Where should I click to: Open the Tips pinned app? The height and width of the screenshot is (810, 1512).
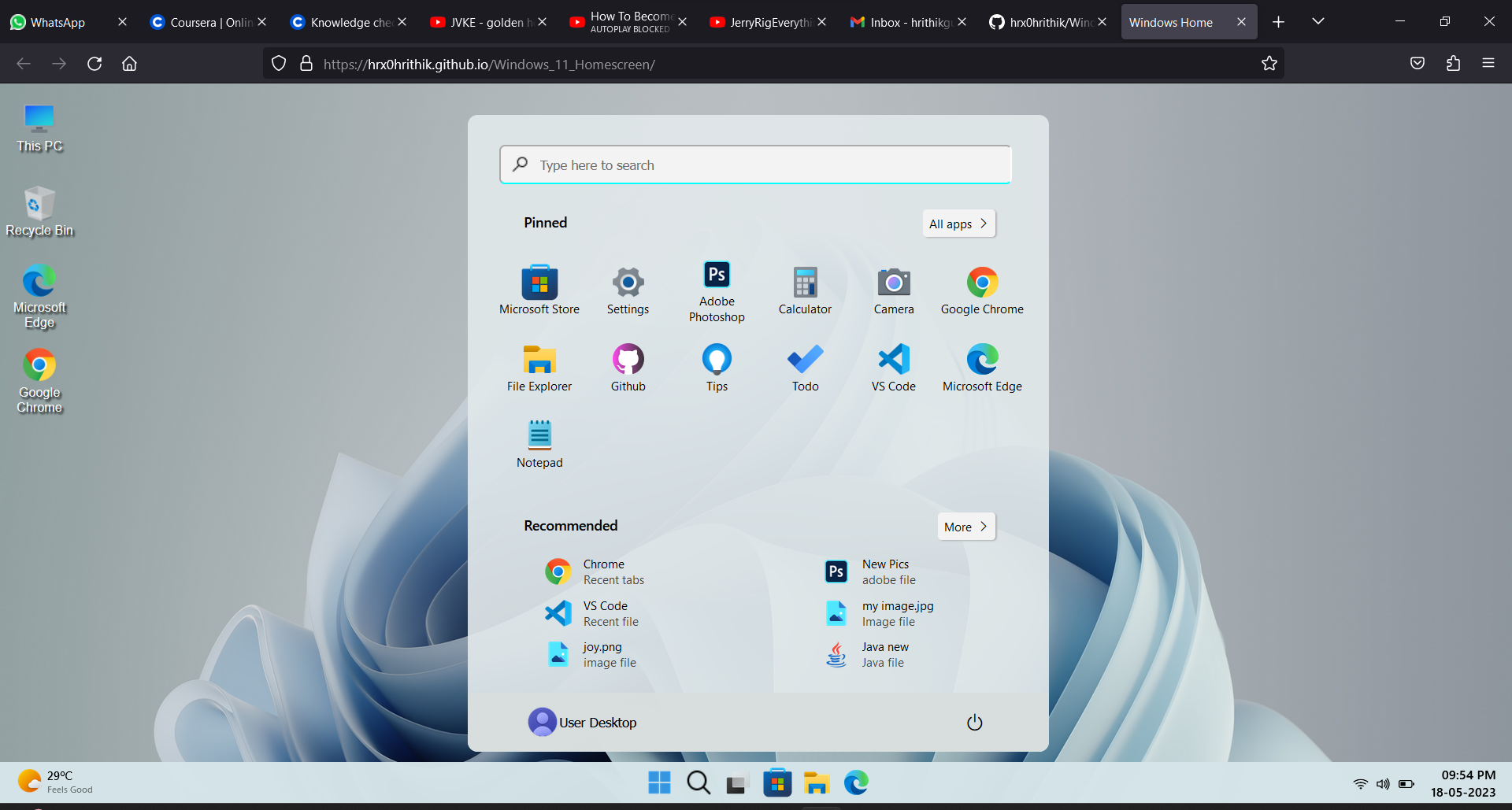click(x=717, y=367)
